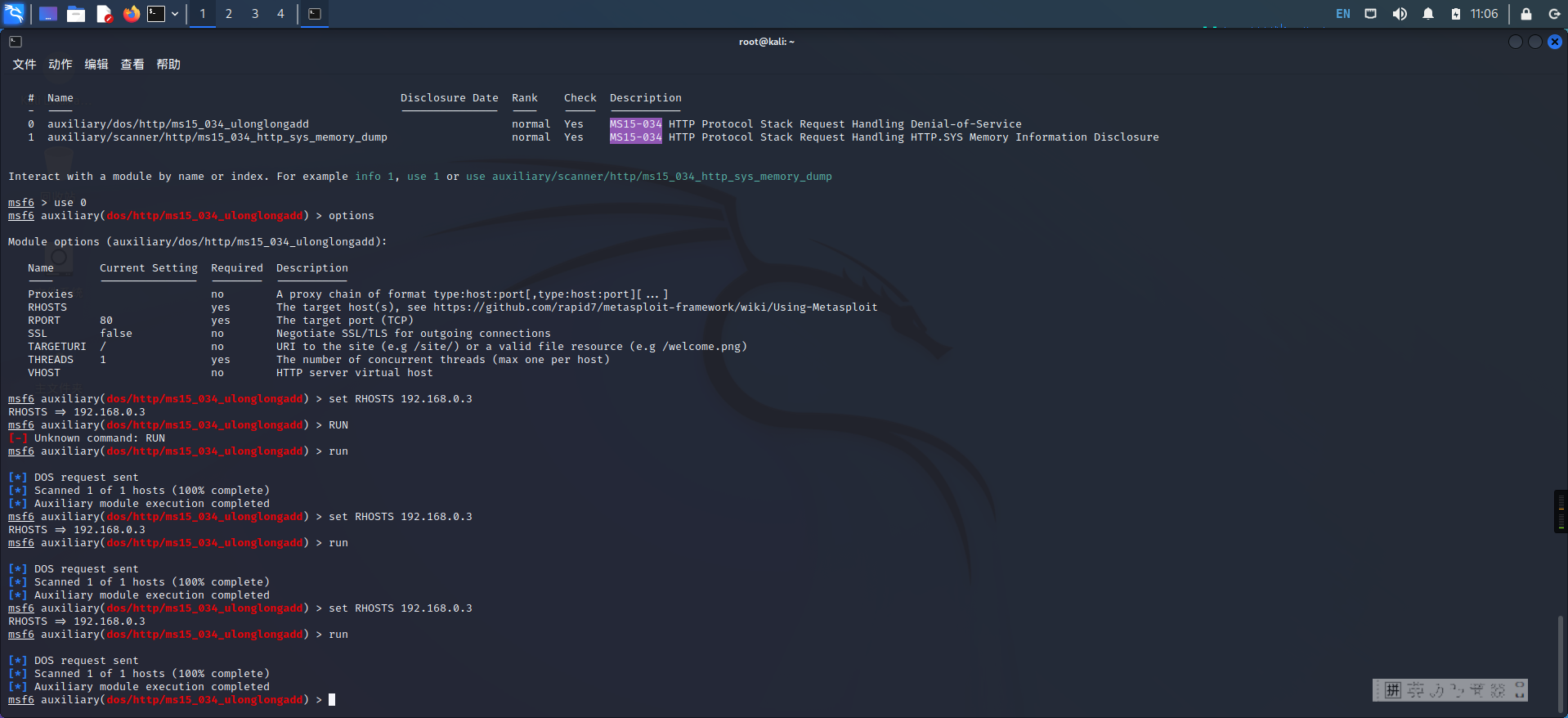Click the 'Current Setting' column header
The image size is (1568, 718).
pyautogui.click(x=149, y=268)
